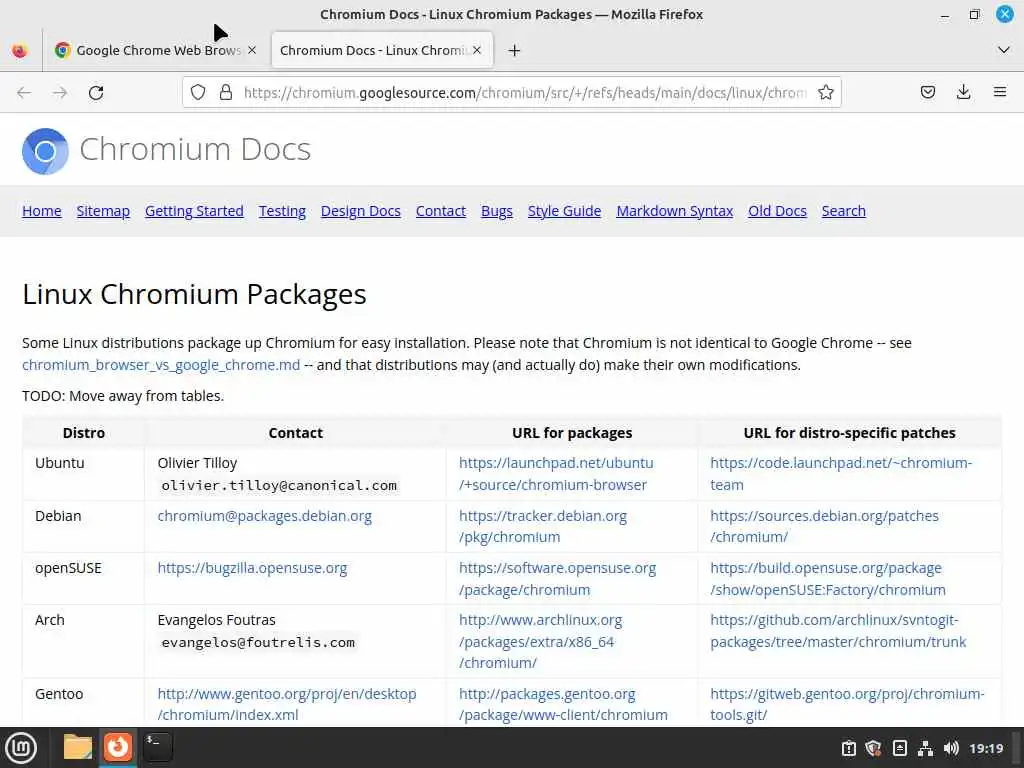Open the Design Docs nav link

pos(360,211)
